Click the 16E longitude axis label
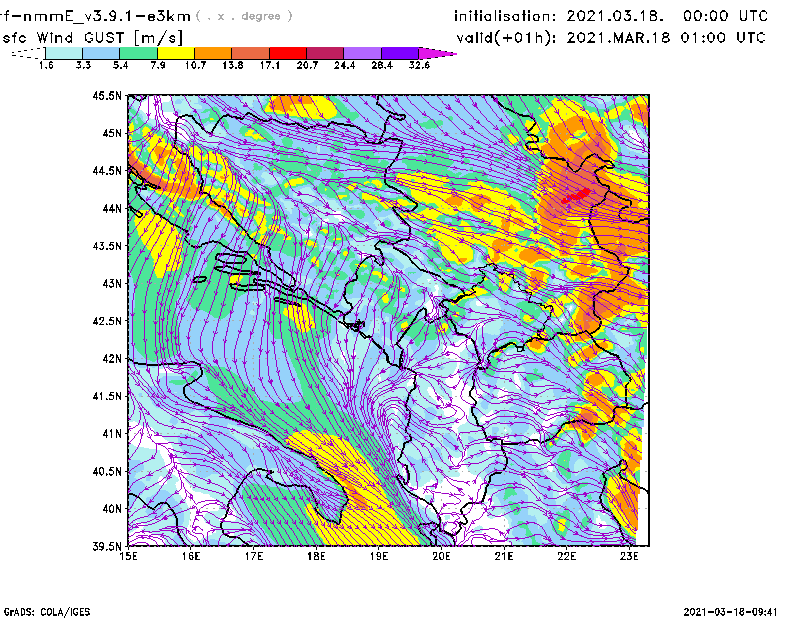 (191, 556)
